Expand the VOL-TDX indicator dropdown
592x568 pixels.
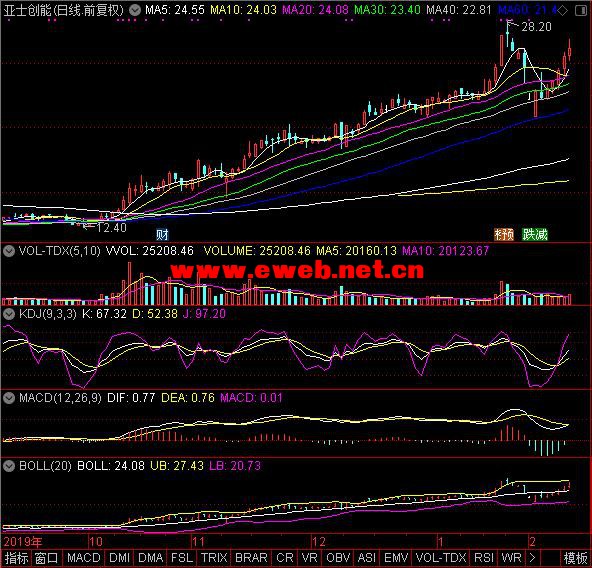pos(9,251)
